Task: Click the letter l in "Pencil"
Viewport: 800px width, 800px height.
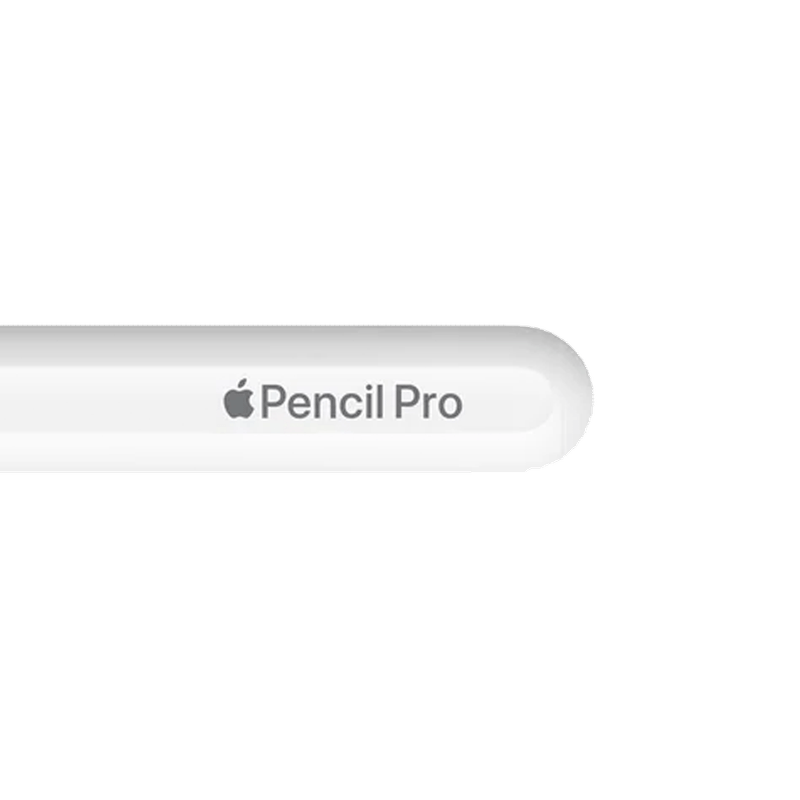Action: (380, 402)
